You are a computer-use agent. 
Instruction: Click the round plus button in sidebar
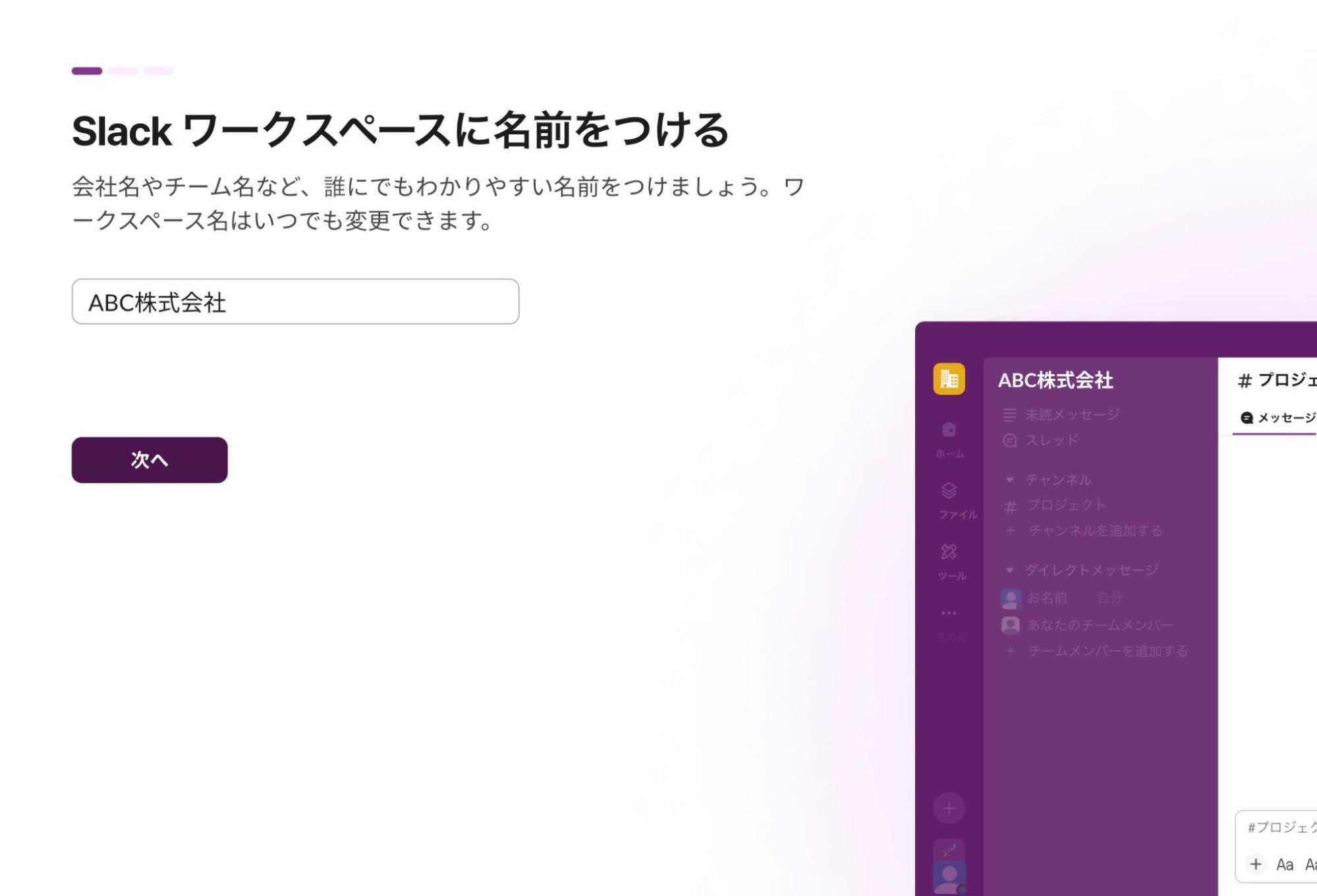[x=949, y=808]
